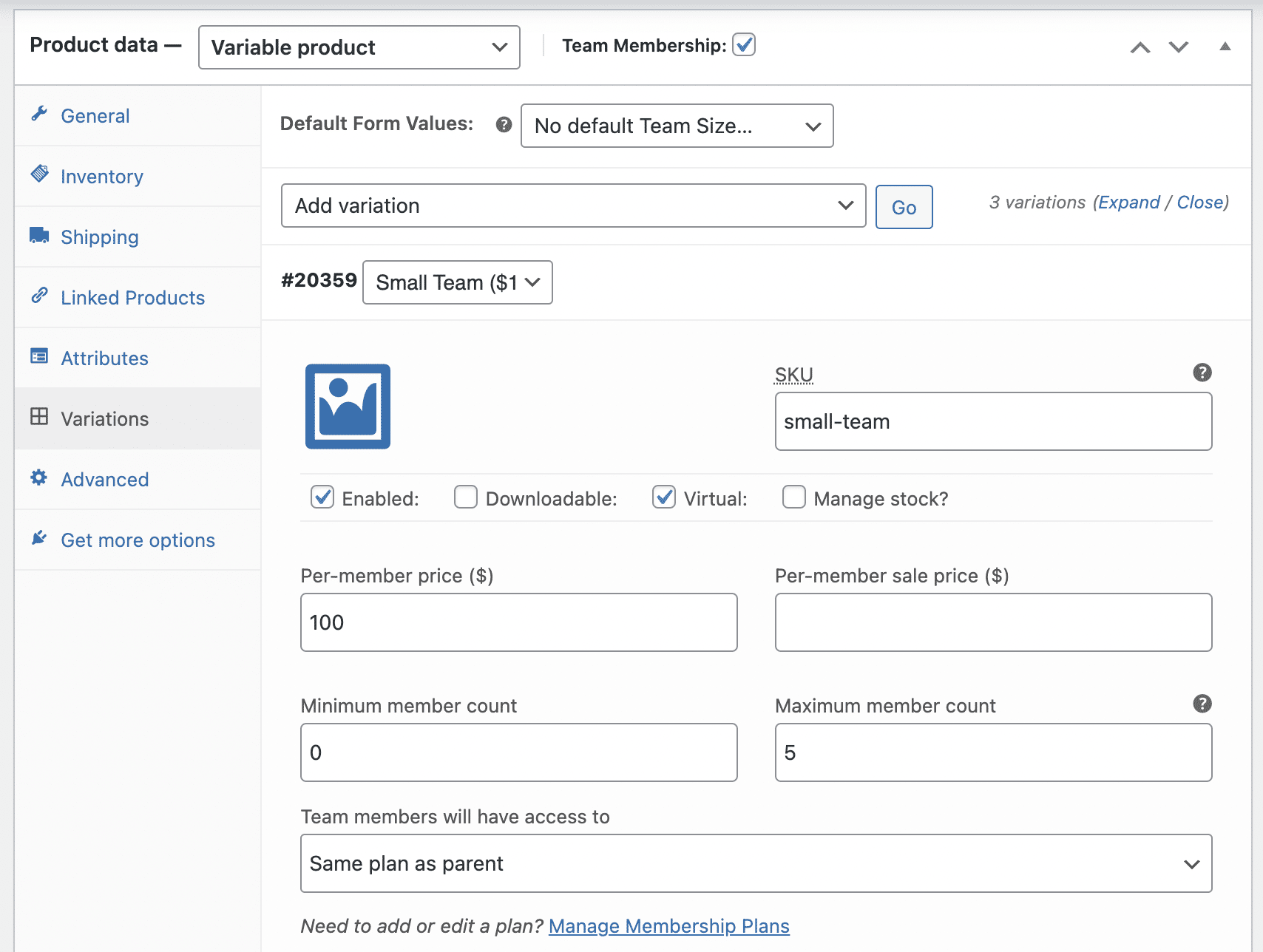Open the Variable product type dropdown
Image resolution: width=1263 pixels, height=952 pixels.
[359, 47]
